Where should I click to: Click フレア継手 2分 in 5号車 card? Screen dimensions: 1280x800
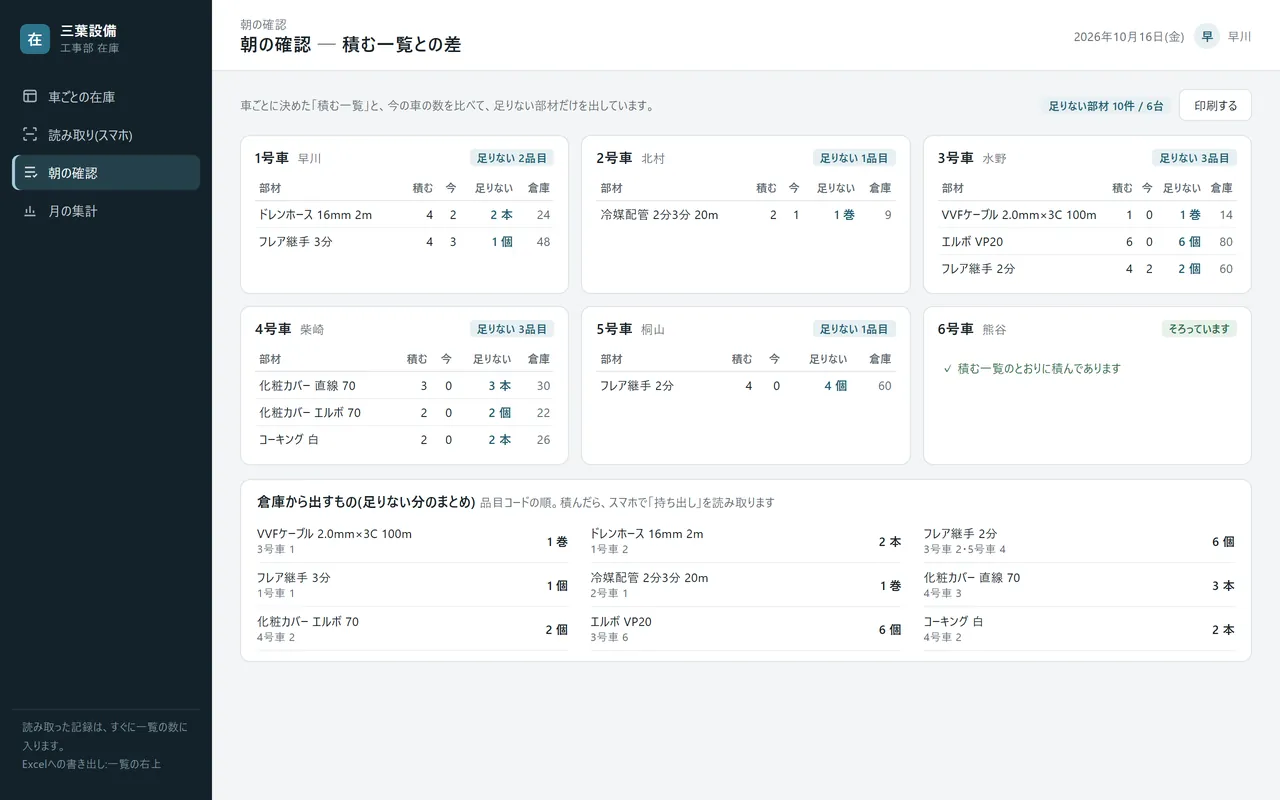pyautogui.click(x=637, y=386)
